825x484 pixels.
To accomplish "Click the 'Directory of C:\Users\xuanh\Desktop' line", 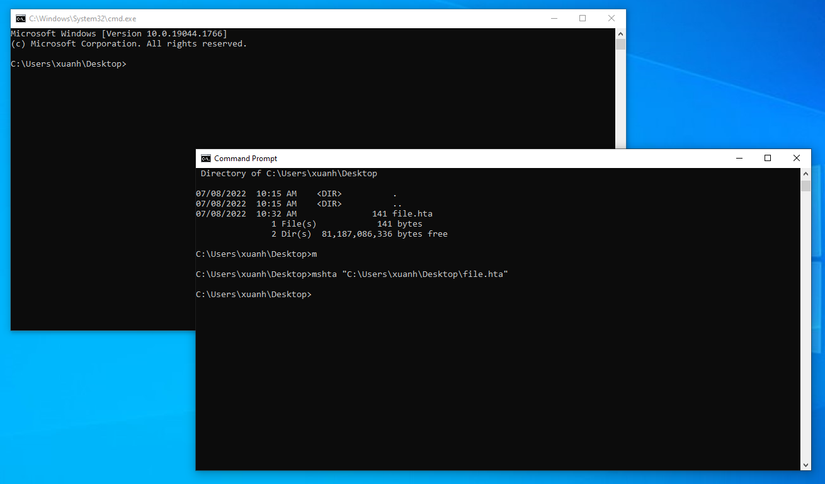I will point(289,174).
